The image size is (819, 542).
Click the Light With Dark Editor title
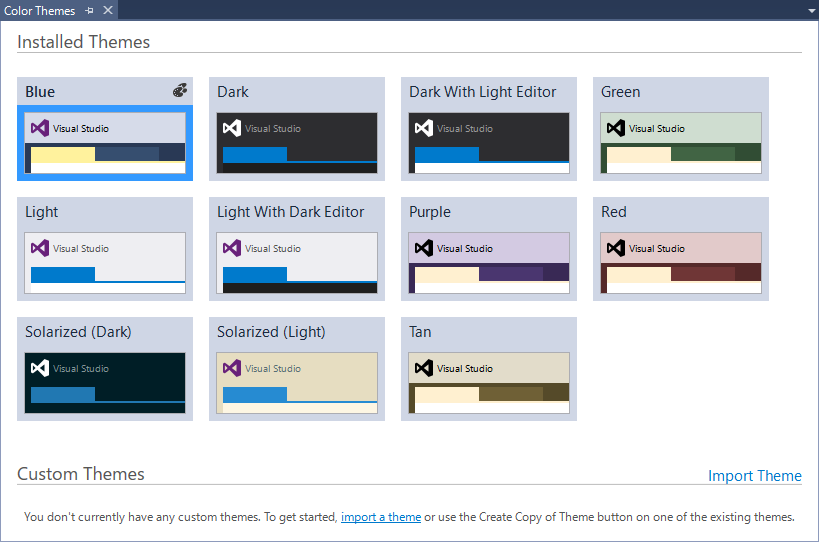tap(290, 212)
